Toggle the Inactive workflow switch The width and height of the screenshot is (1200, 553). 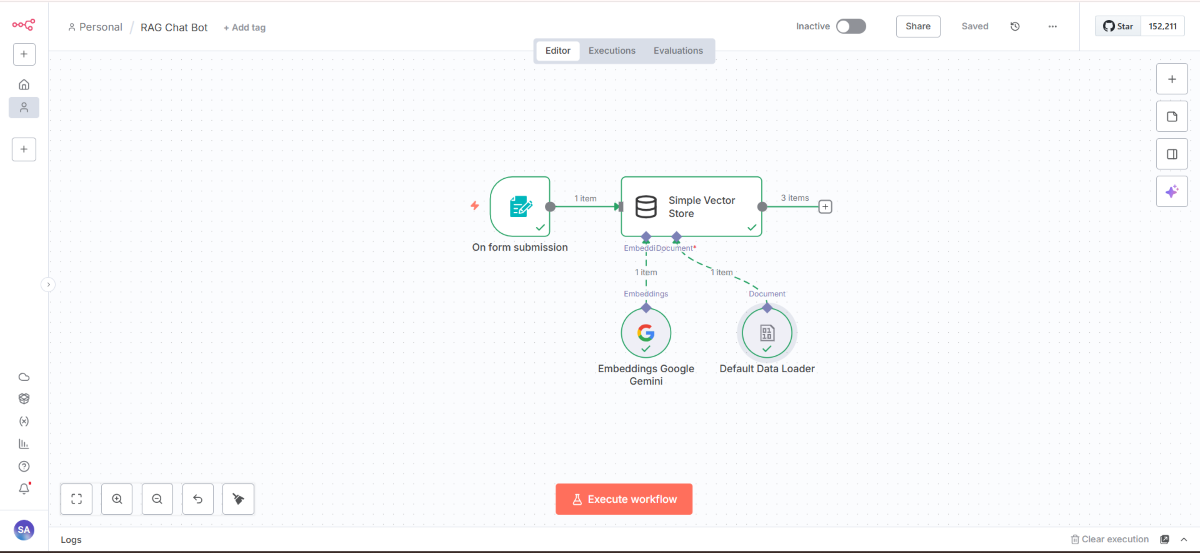[850, 26]
